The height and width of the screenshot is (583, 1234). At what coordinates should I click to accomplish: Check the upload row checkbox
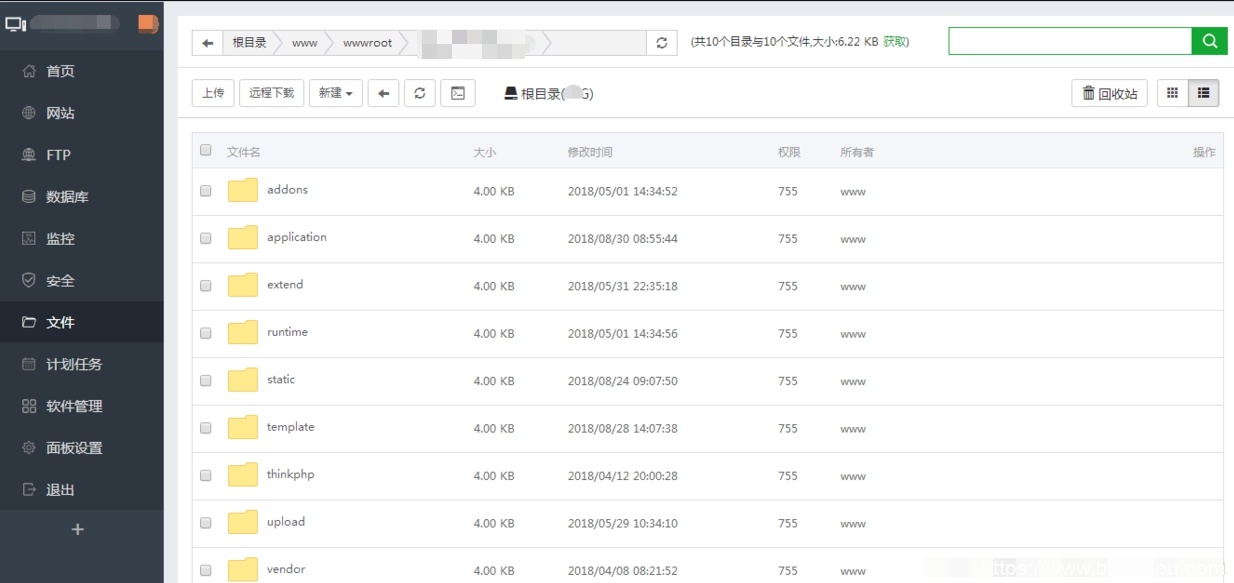206,523
